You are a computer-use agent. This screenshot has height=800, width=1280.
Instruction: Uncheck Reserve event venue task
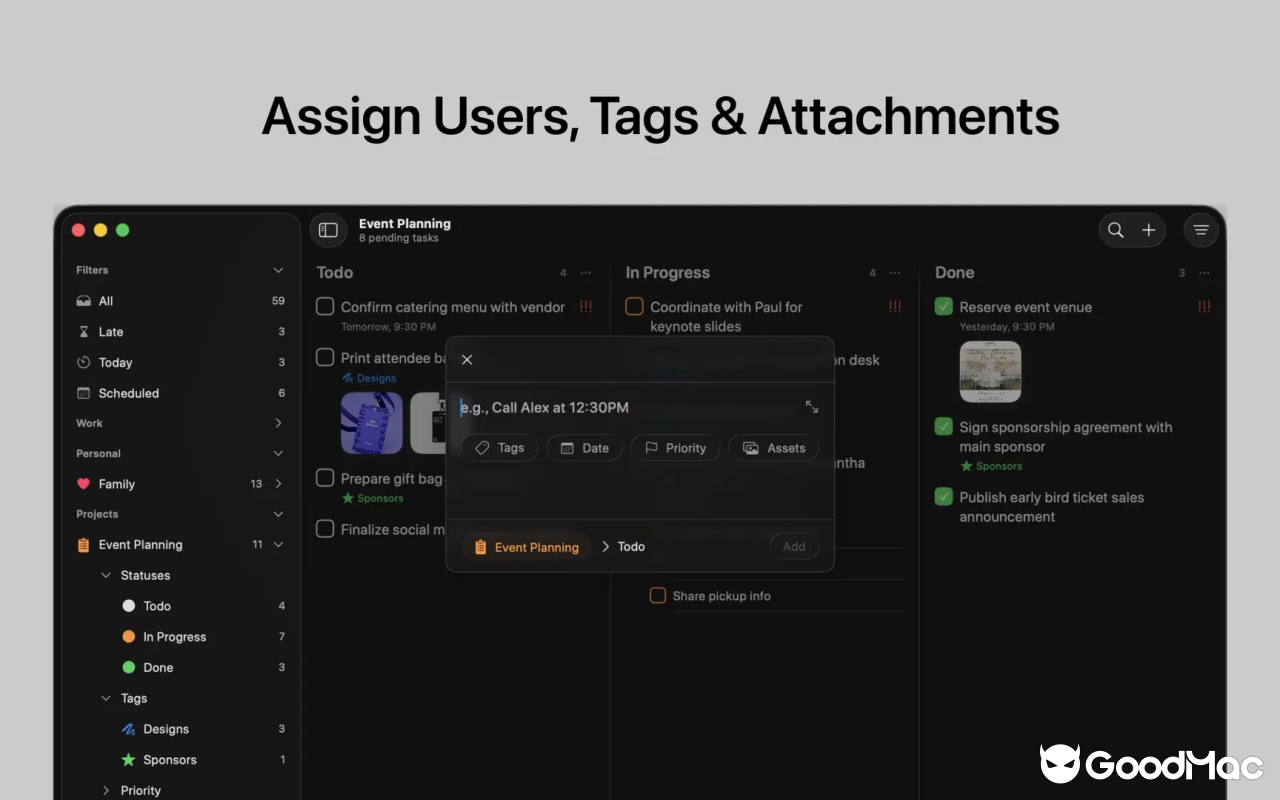click(943, 306)
